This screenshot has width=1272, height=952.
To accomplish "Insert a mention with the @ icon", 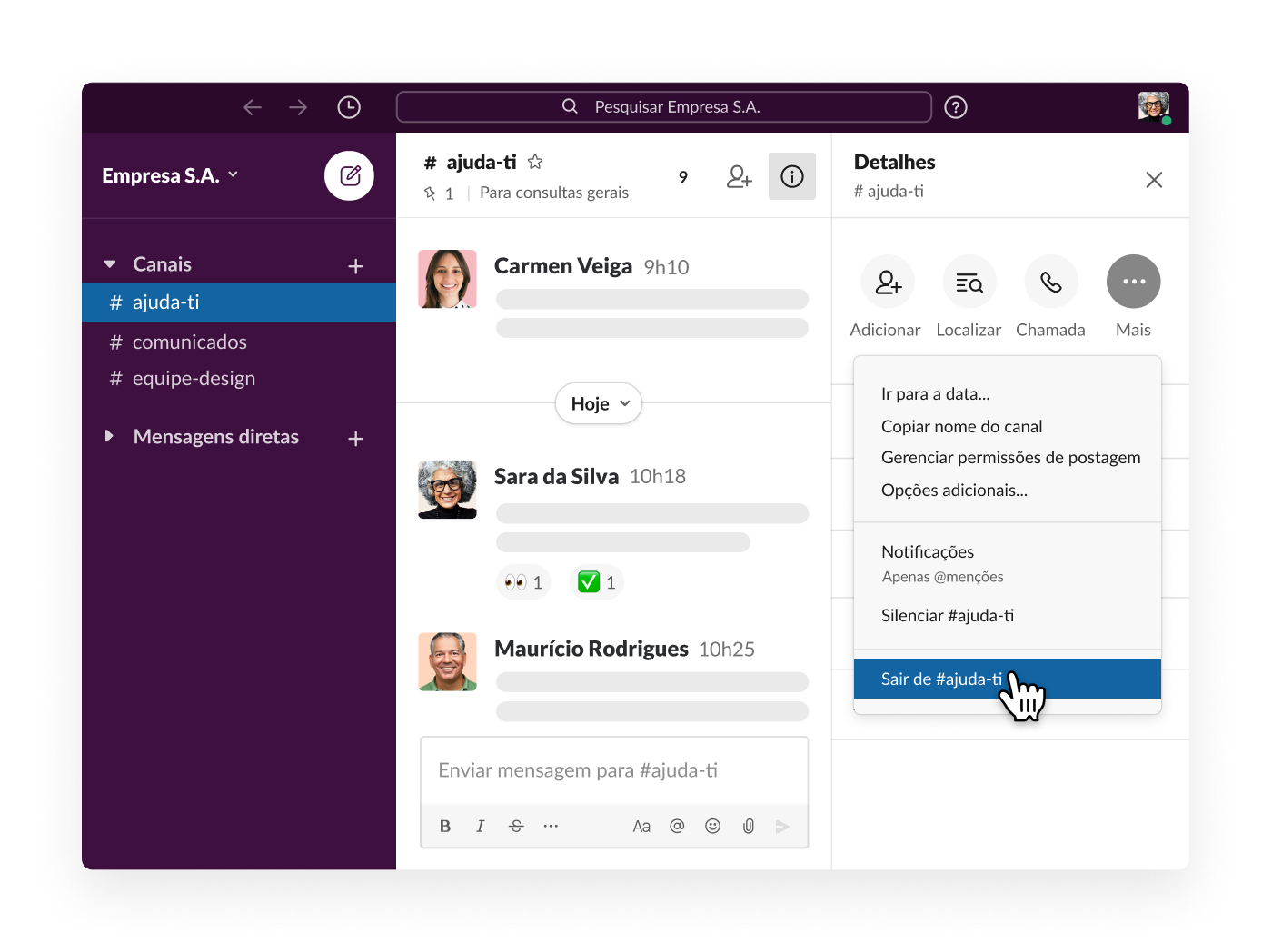I will [x=677, y=826].
